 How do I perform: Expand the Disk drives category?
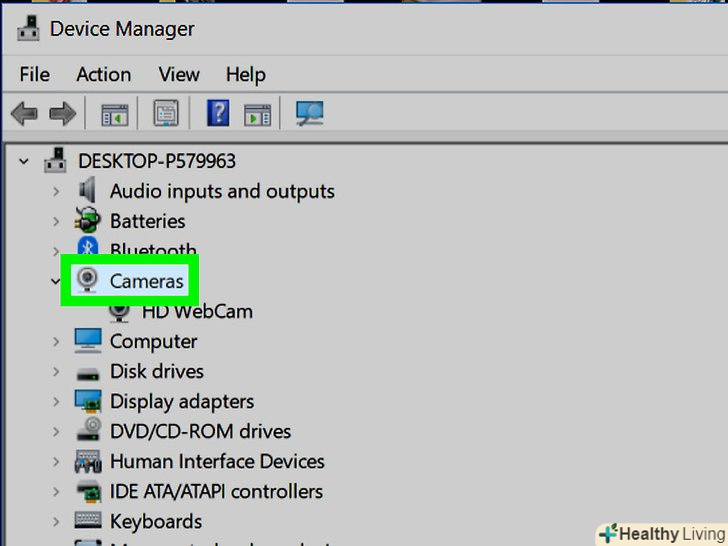pos(56,371)
